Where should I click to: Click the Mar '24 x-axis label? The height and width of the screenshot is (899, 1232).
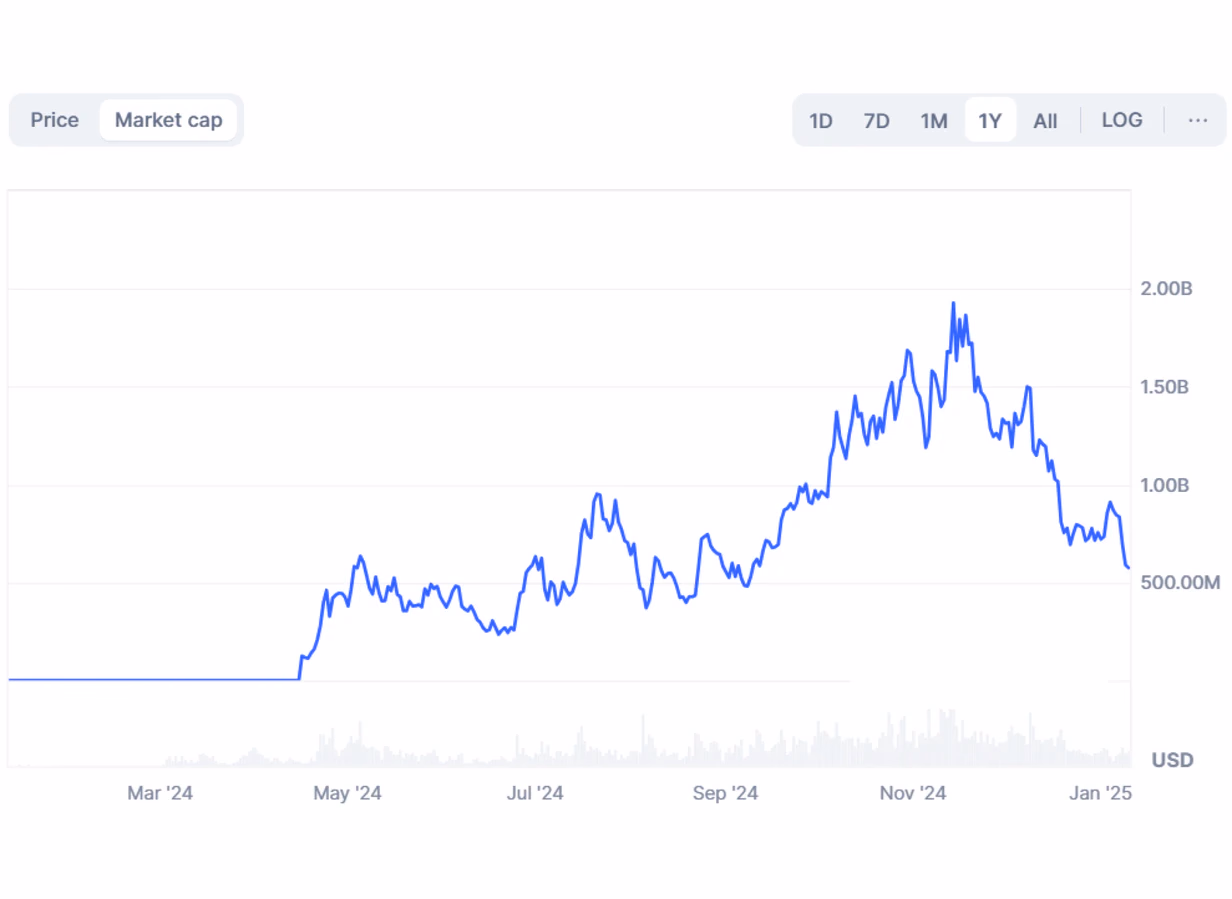click(x=160, y=794)
